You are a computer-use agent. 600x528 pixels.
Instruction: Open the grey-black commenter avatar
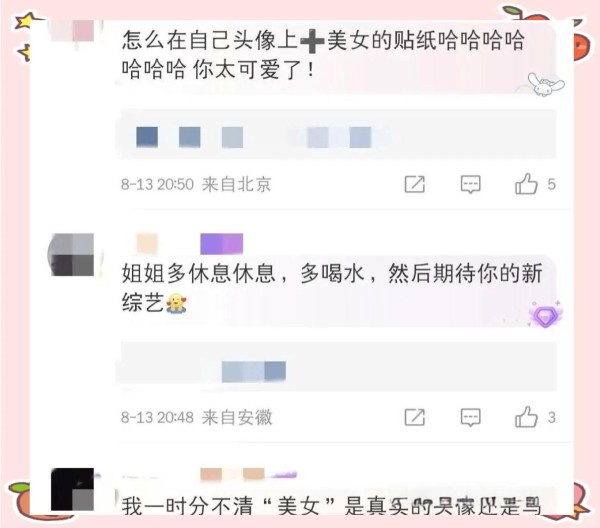tap(72, 254)
